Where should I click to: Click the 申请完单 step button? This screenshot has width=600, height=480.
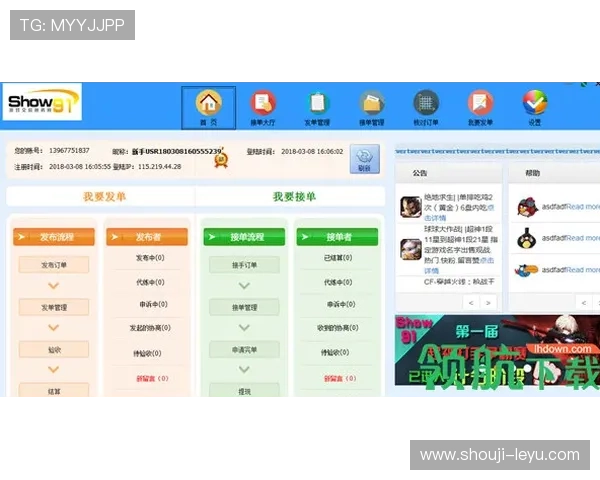(244, 349)
